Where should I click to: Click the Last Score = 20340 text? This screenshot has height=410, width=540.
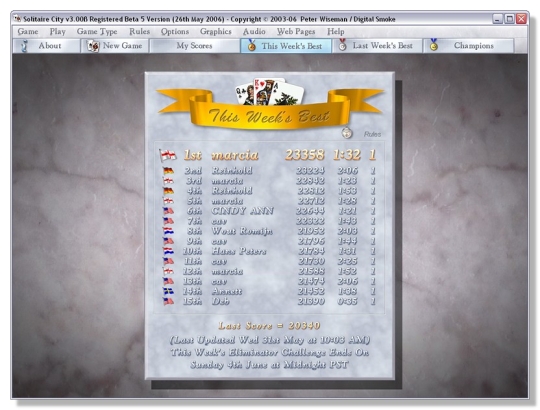click(269, 326)
